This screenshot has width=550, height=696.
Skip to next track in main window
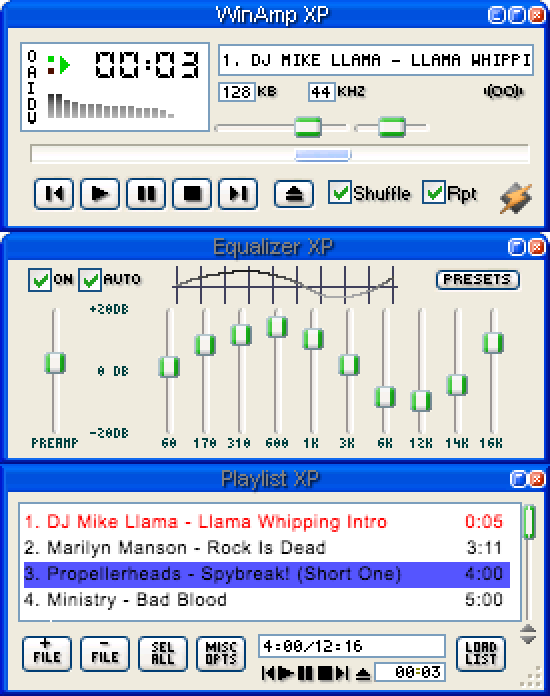tap(238, 194)
